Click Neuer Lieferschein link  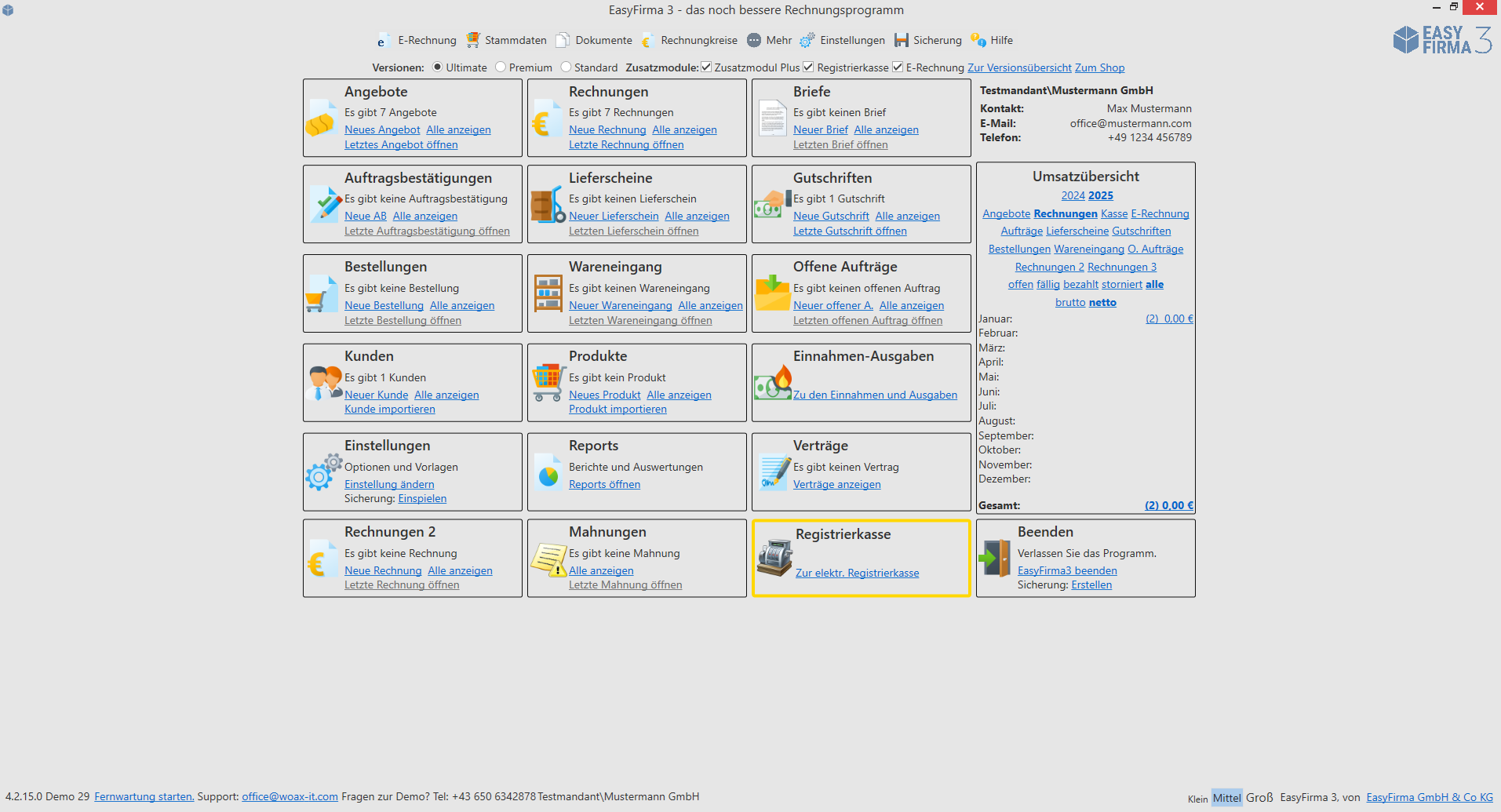tap(614, 216)
